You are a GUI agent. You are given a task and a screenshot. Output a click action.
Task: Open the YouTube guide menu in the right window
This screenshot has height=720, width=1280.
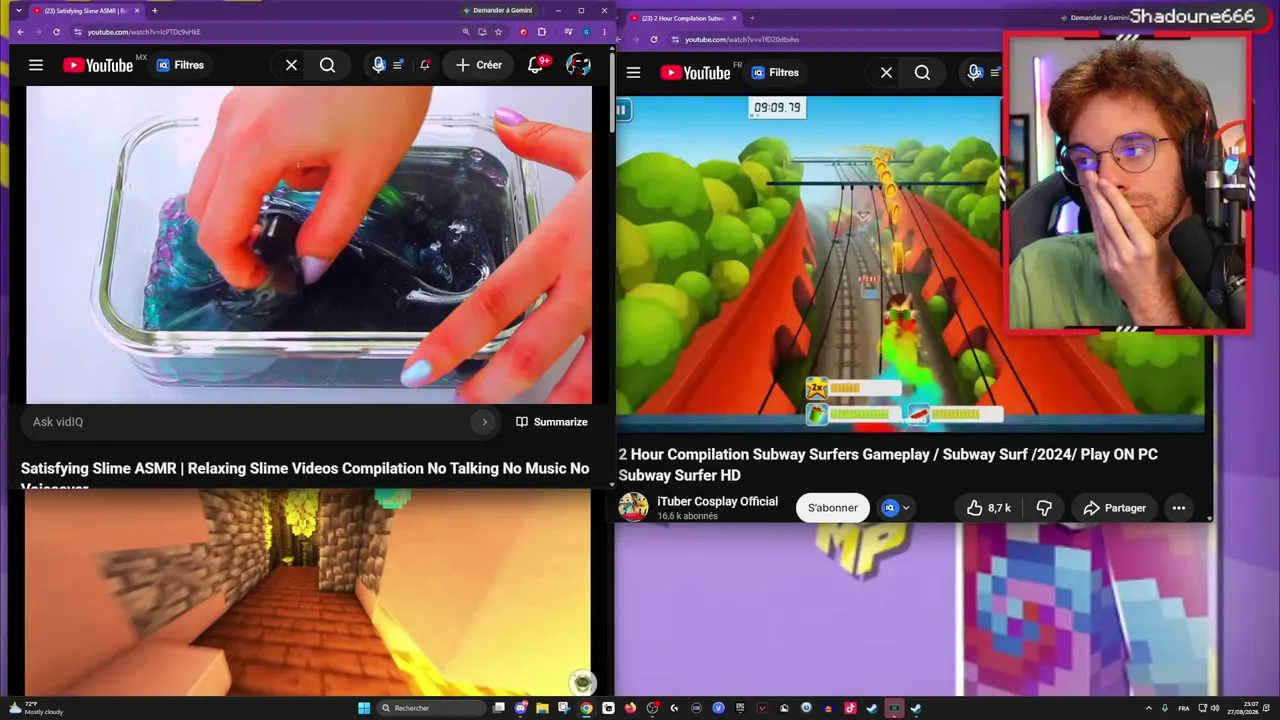(633, 73)
